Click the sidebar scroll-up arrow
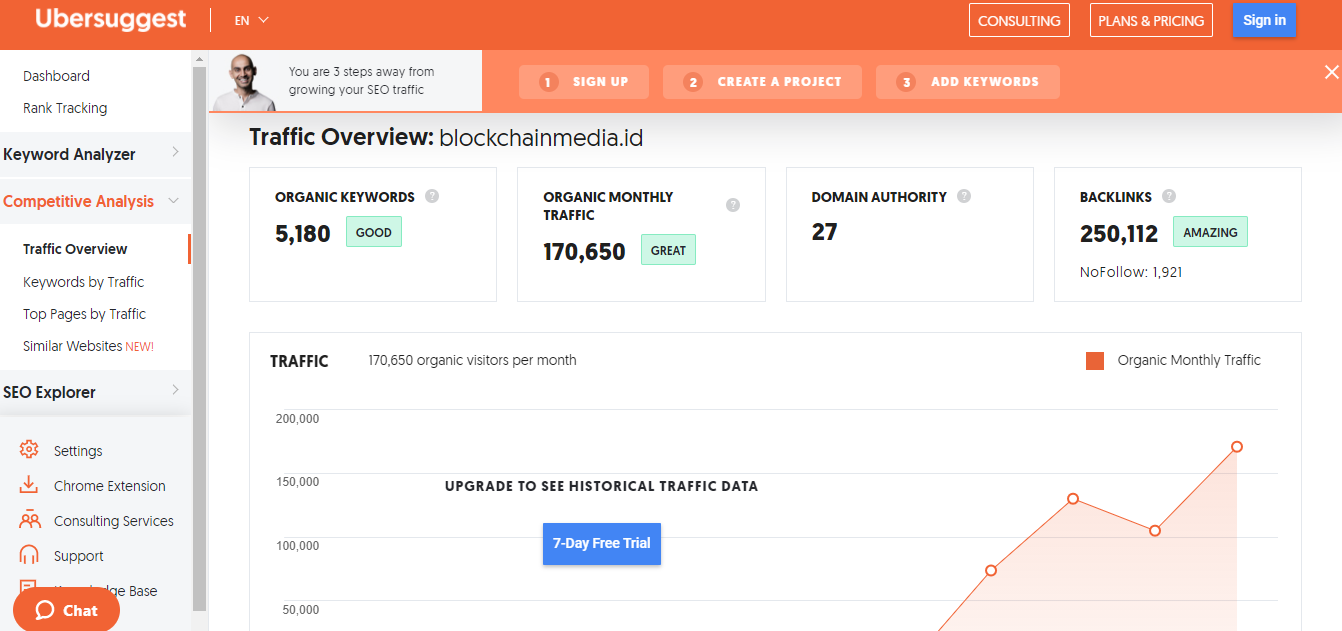This screenshot has width=1342, height=631. click(199, 59)
